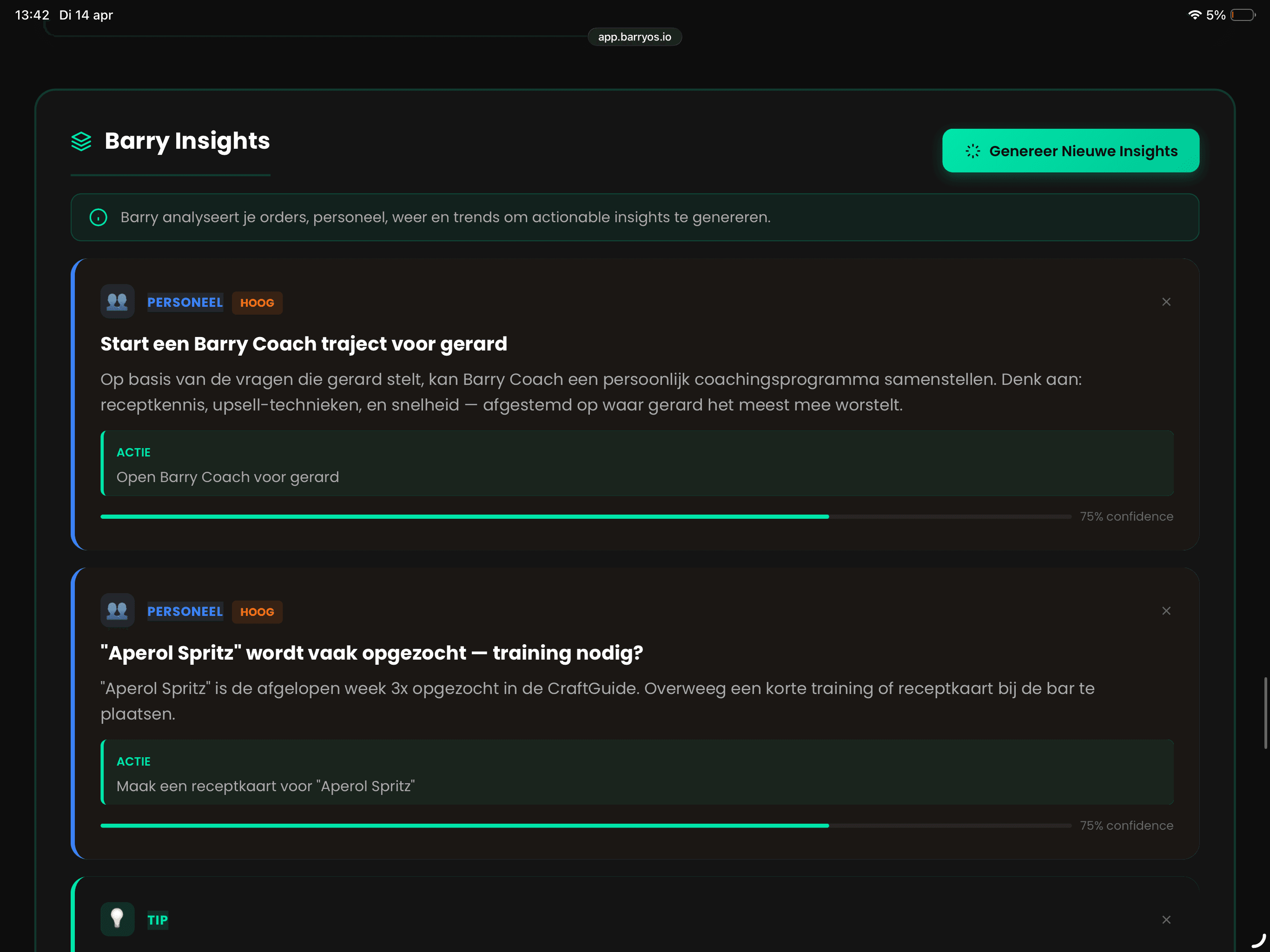Click confidence progress bar on gerard card
The height and width of the screenshot is (952, 1270).
(585, 517)
